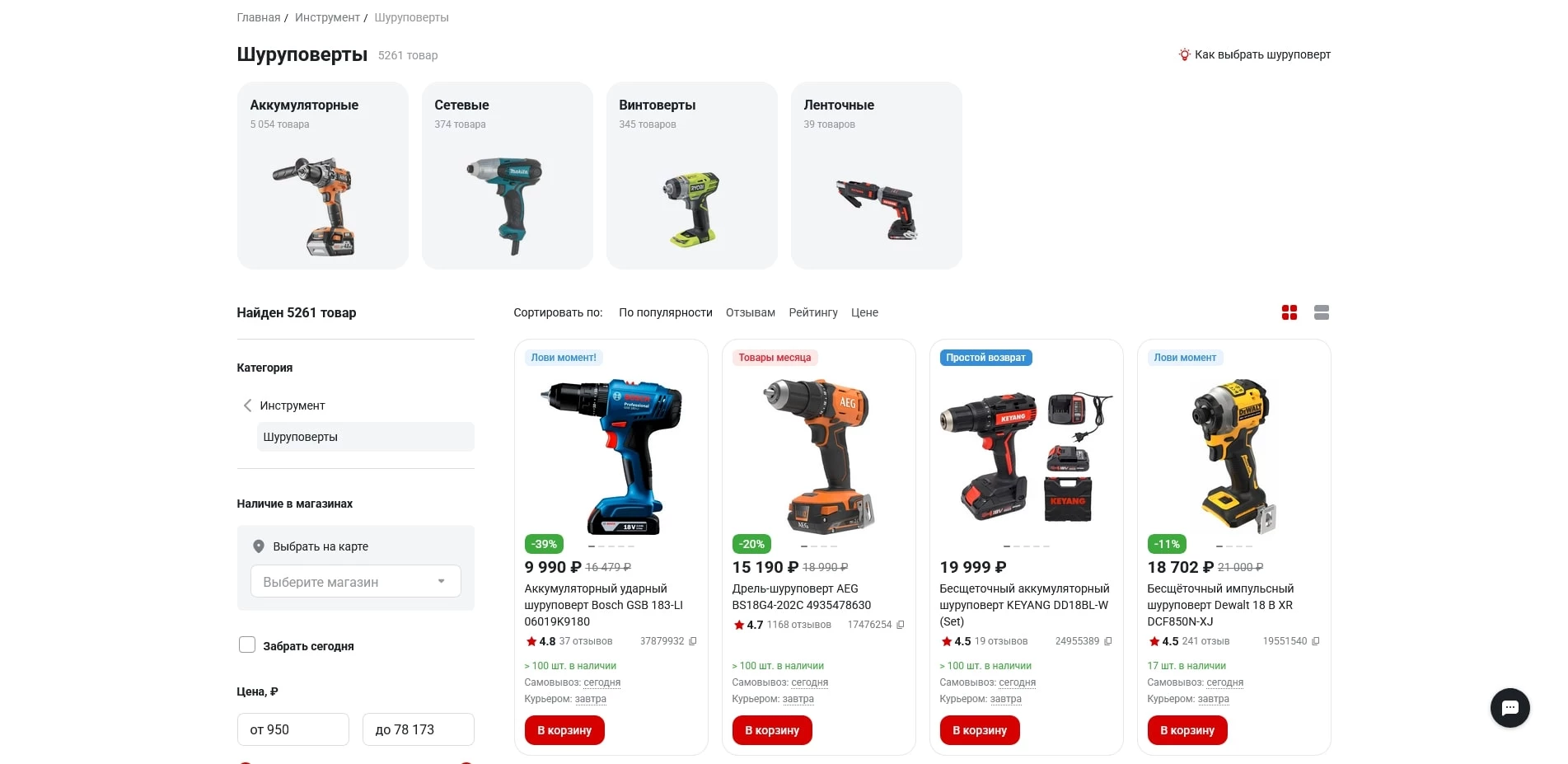Sort products by 'Цене'

point(864,312)
